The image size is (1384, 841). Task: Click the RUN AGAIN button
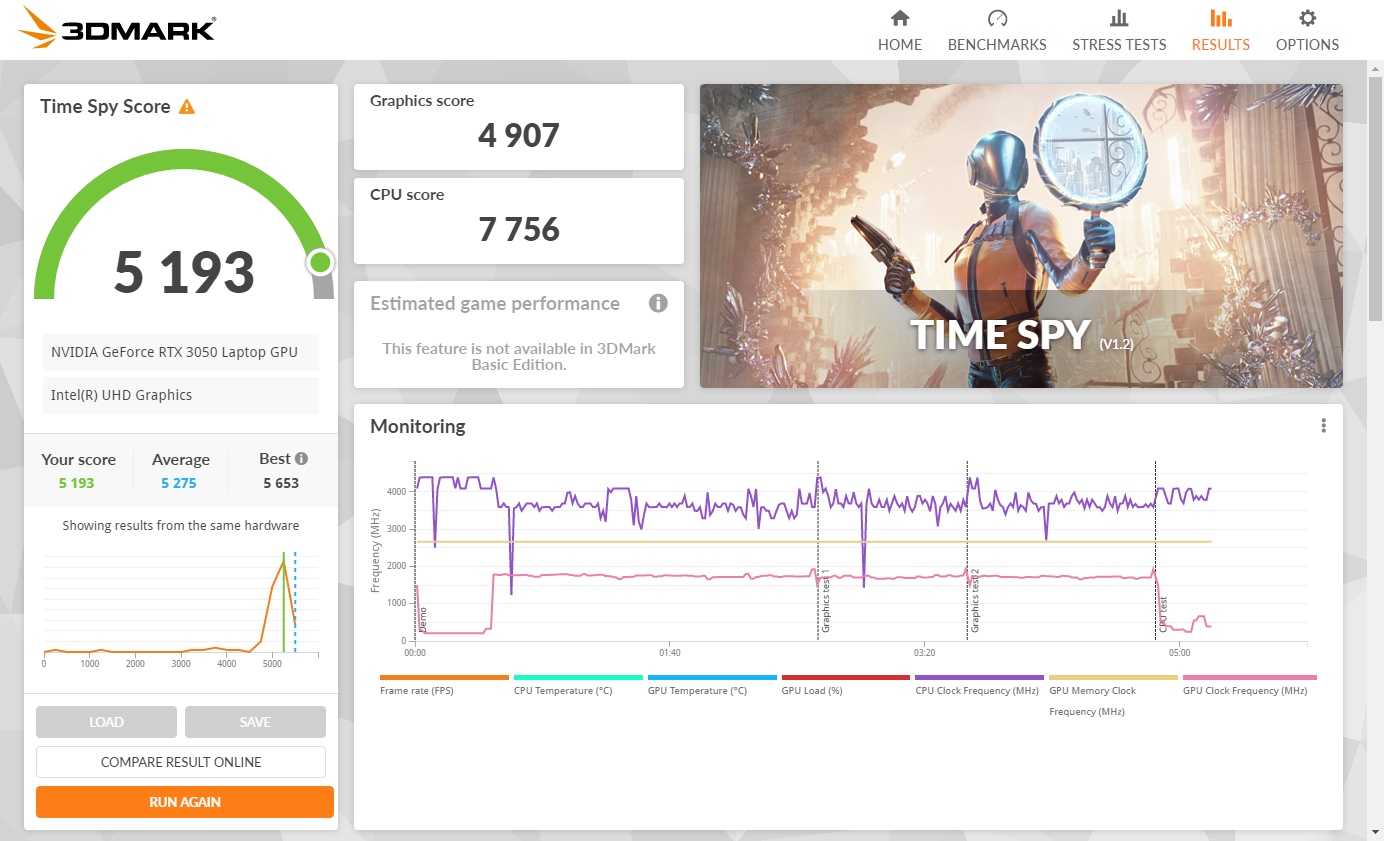(x=185, y=802)
